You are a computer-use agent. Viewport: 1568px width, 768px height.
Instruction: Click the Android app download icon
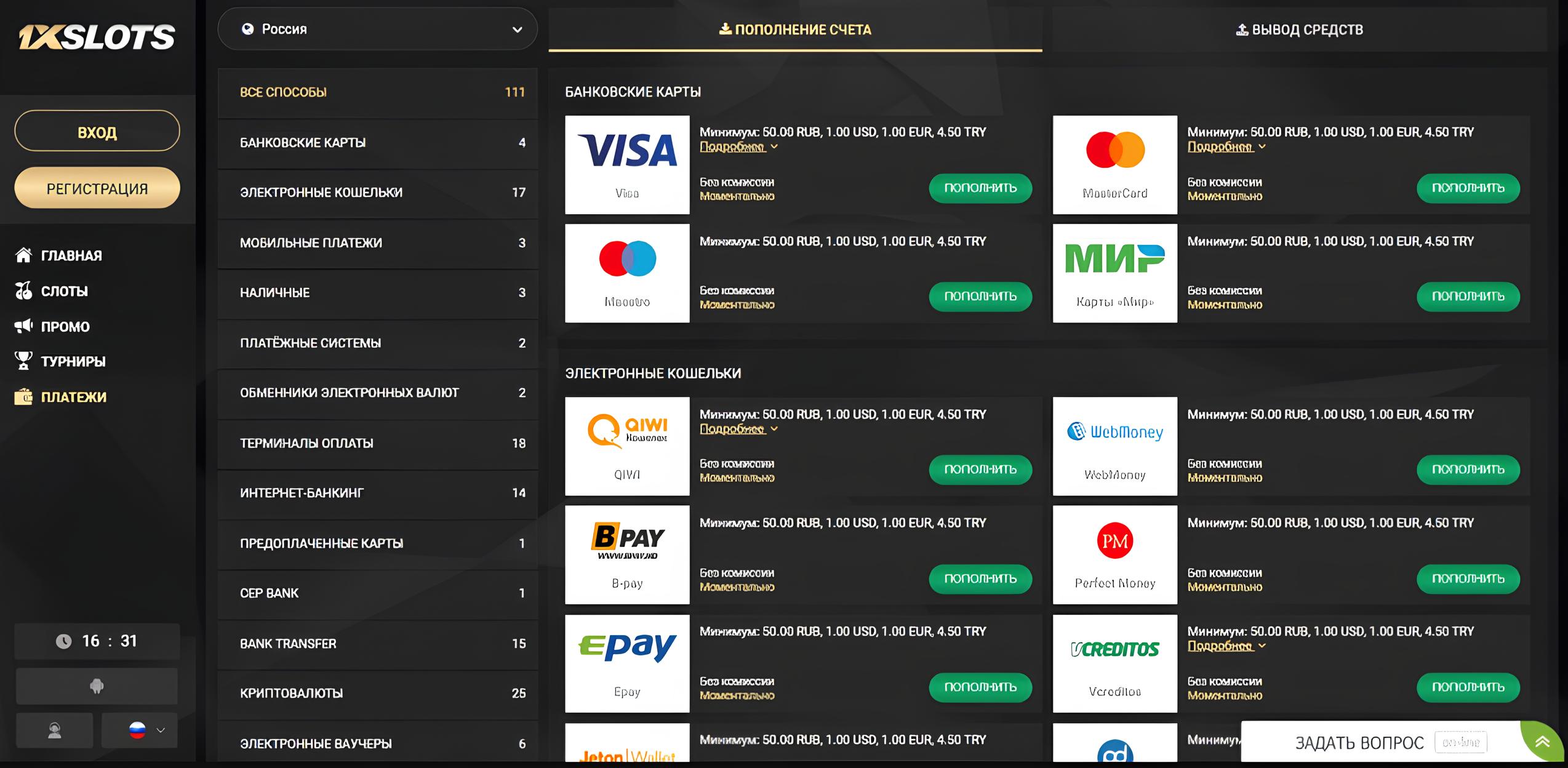click(x=97, y=686)
